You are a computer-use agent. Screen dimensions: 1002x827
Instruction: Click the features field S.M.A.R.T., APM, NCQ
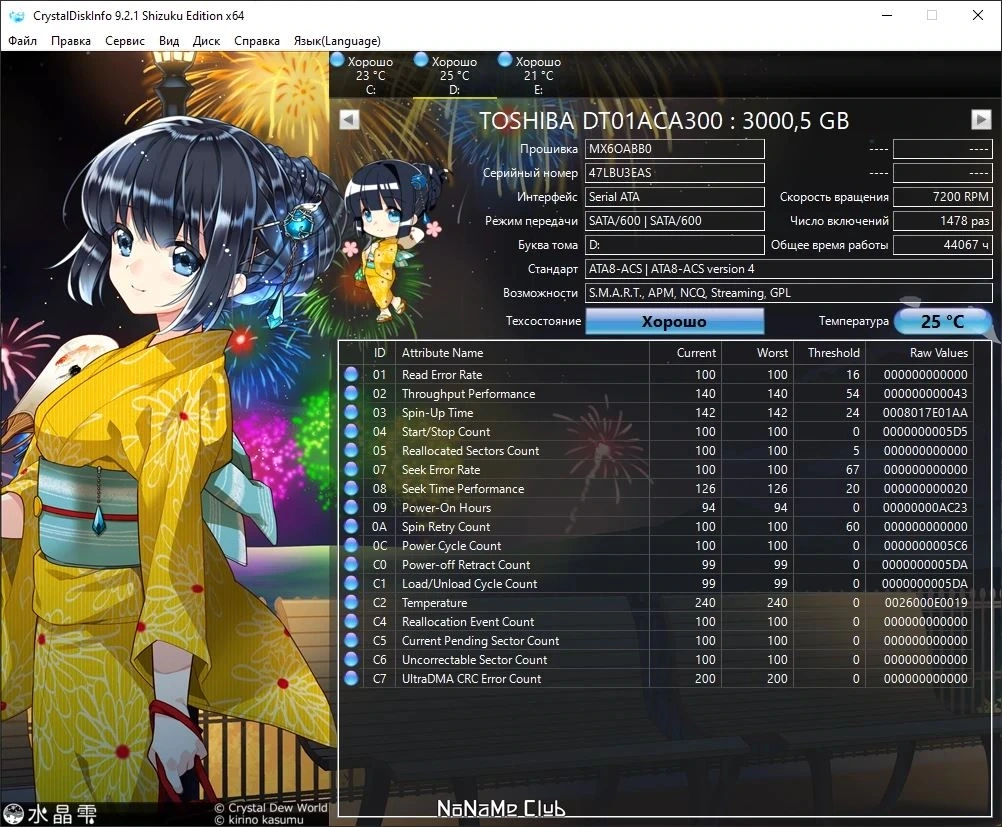pyautogui.click(x=789, y=293)
